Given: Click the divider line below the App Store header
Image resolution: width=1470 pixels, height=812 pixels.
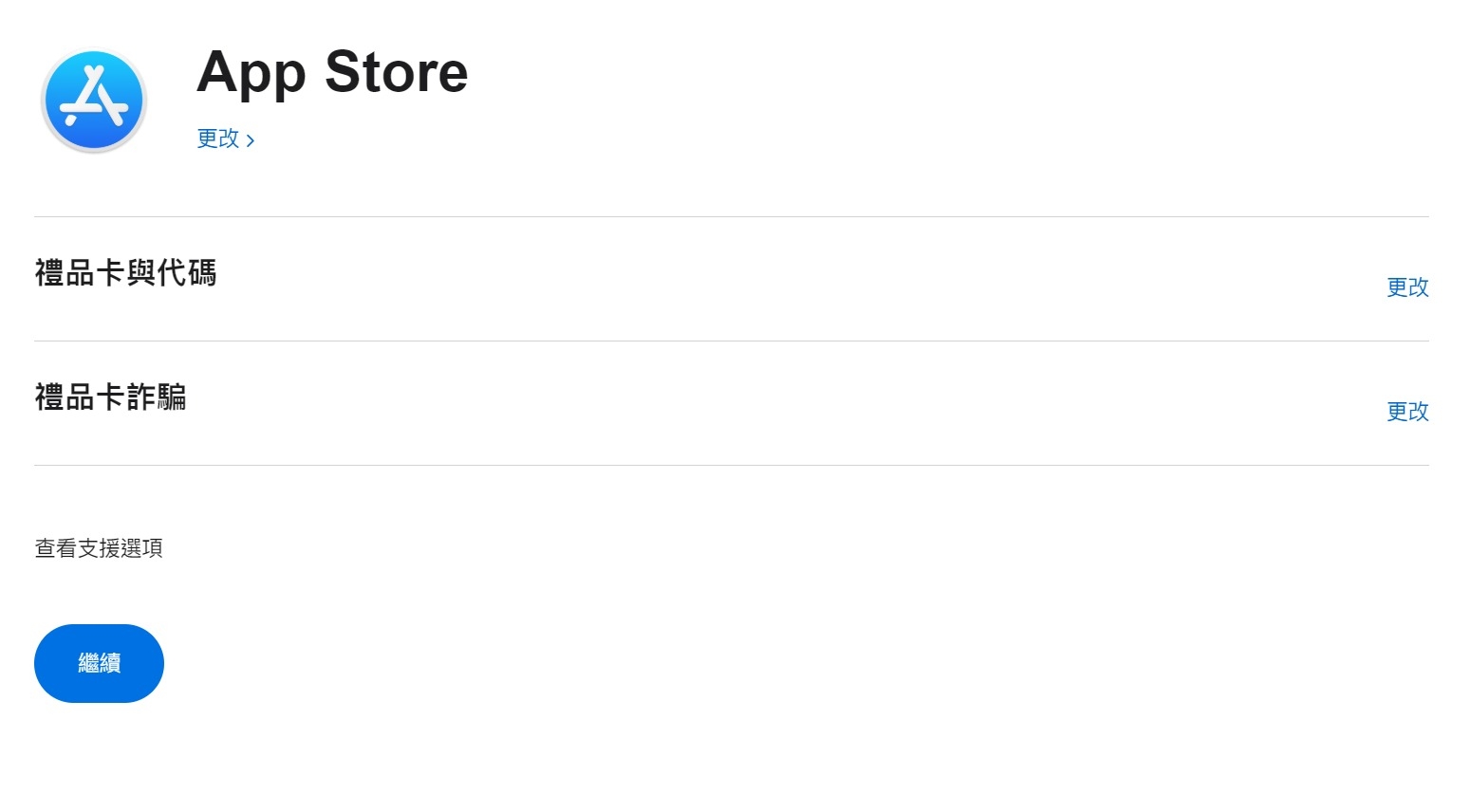Looking at the screenshot, I should [x=731, y=216].
